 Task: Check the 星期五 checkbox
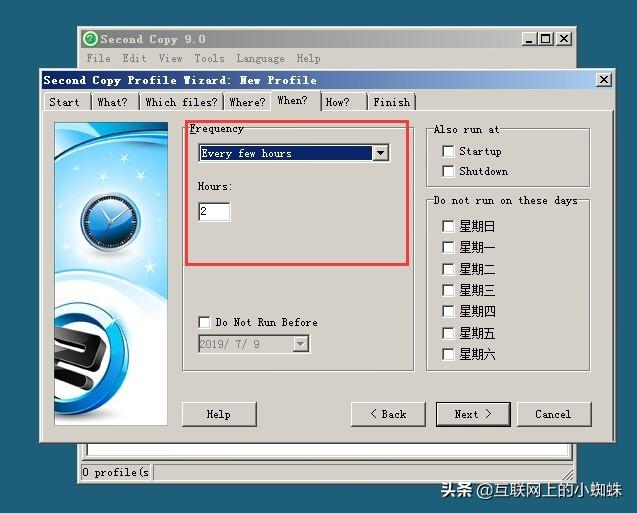pos(448,333)
